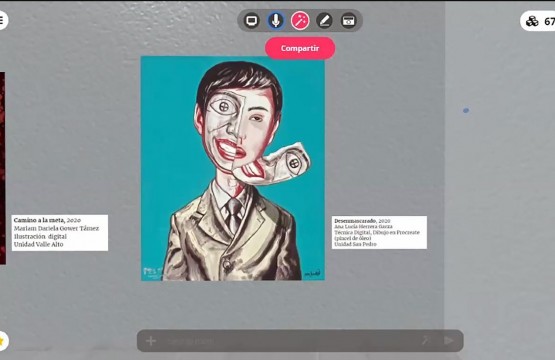This screenshot has width=555, height=360.
Task: Click 'Unidad Valle Alto' text on left label
Action: click(39, 245)
